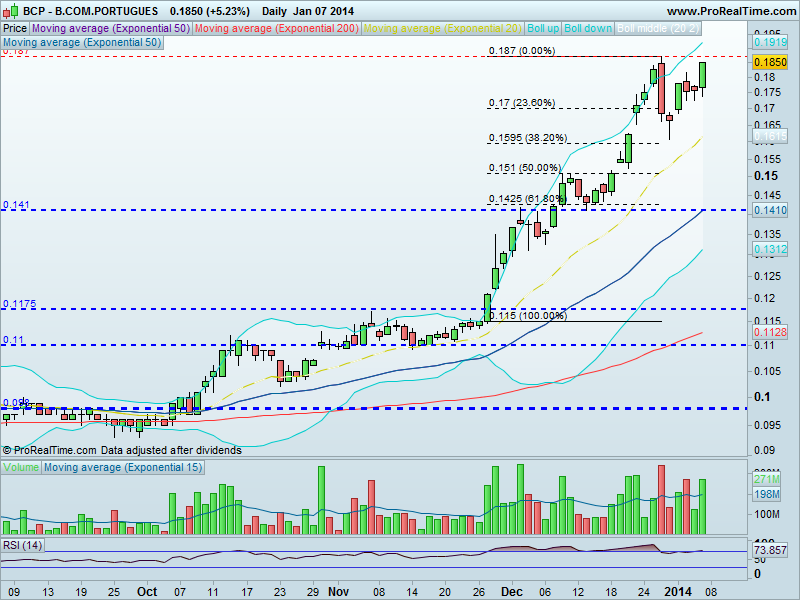Click BCP - B.COM.PORTUGUES chart title

(x=90, y=11)
